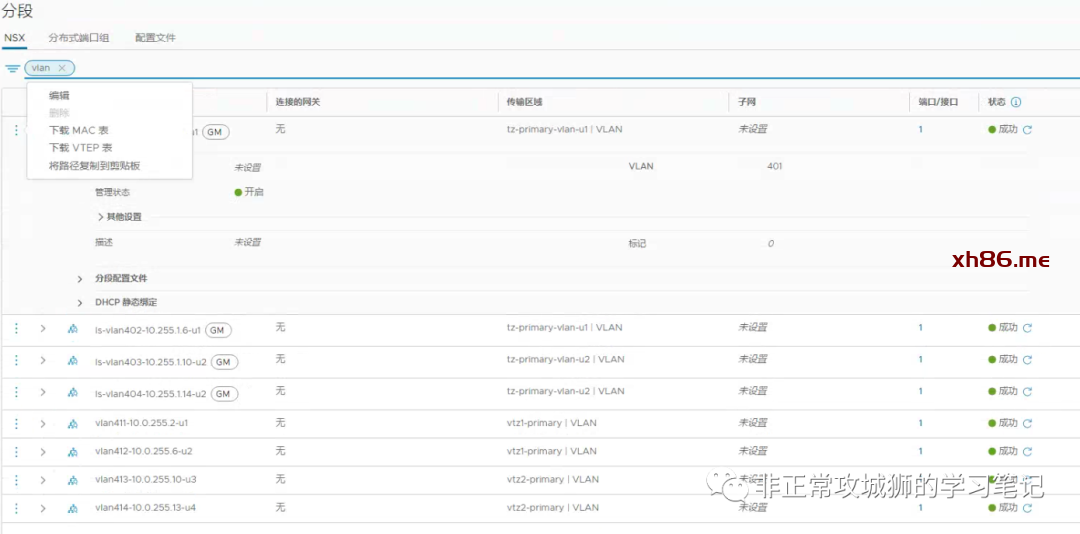The height and width of the screenshot is (534, 1080).
Task: Refresh status for vlan411-10.0.255.2-u1 row
Action: pos(1027,423)
